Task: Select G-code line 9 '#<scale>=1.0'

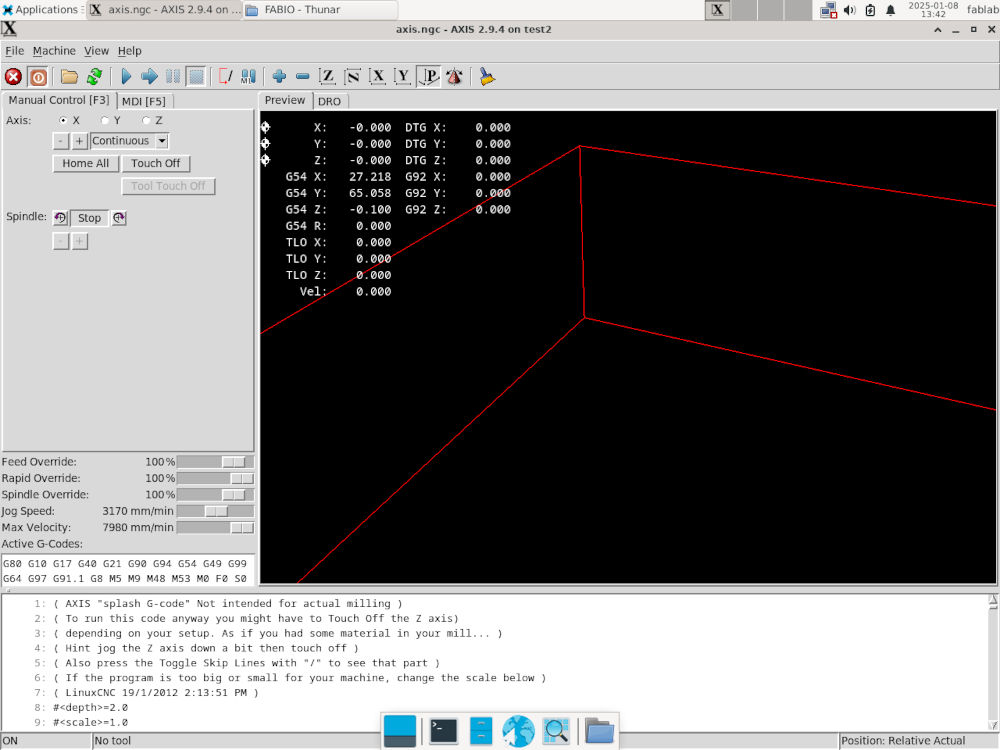Action: coord(91,723)
